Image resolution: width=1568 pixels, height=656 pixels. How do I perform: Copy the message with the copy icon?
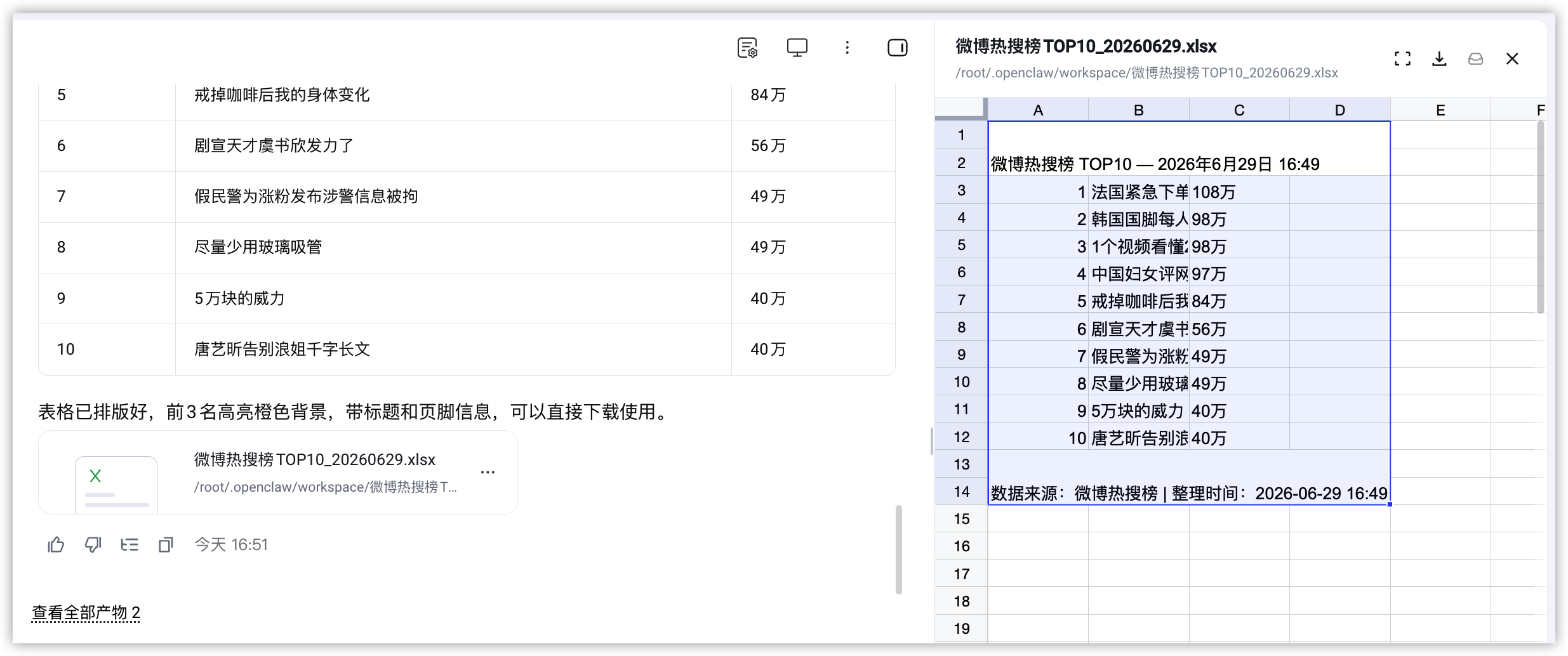click(166, 544)
